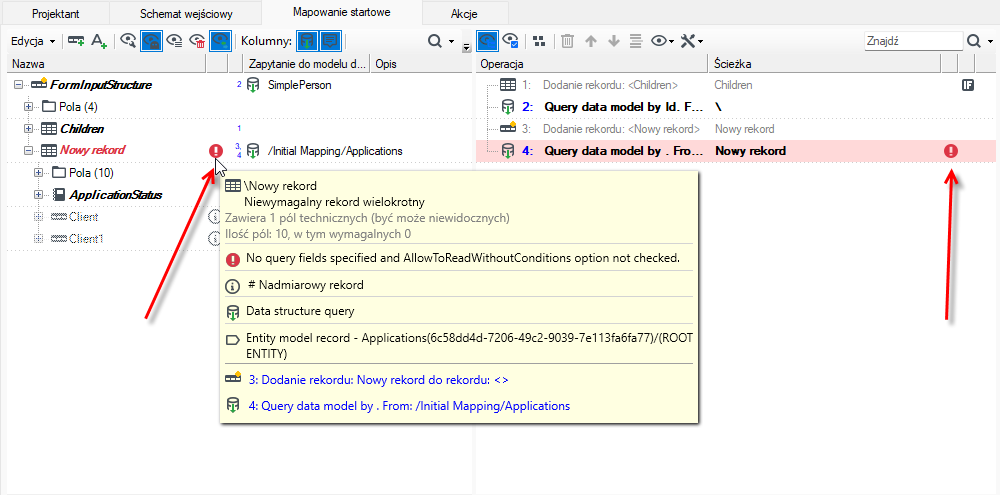Select the FormInputStructure root item
The width and height of the screenshot is (1000, 495).
[x=101, y=85]
